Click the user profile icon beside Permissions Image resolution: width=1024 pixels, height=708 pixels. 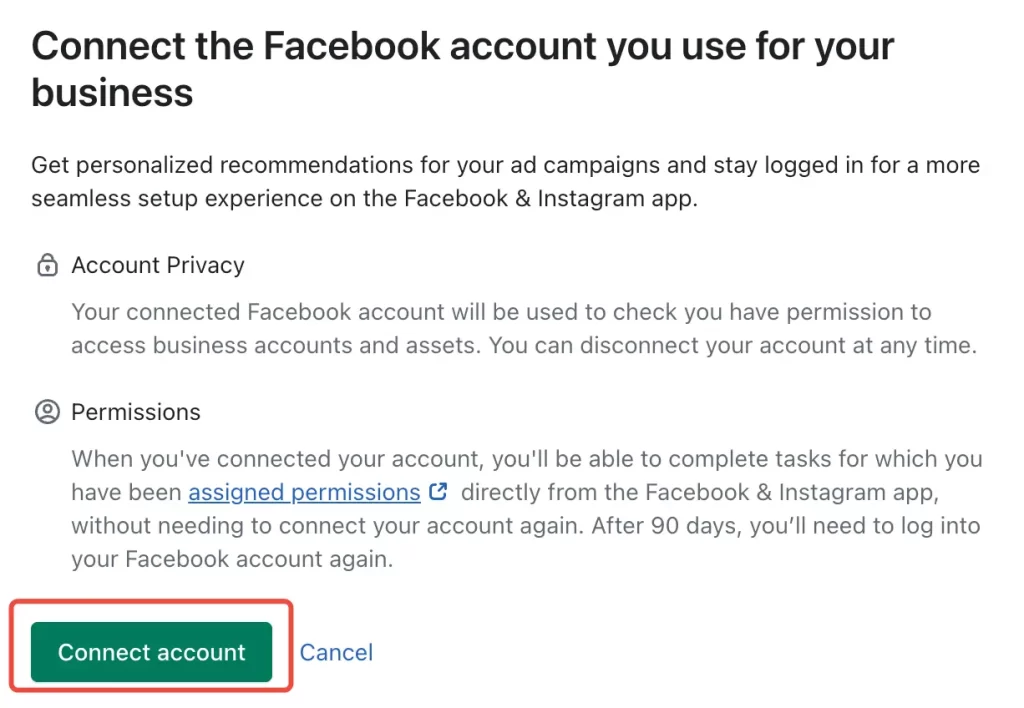point(47,412)
